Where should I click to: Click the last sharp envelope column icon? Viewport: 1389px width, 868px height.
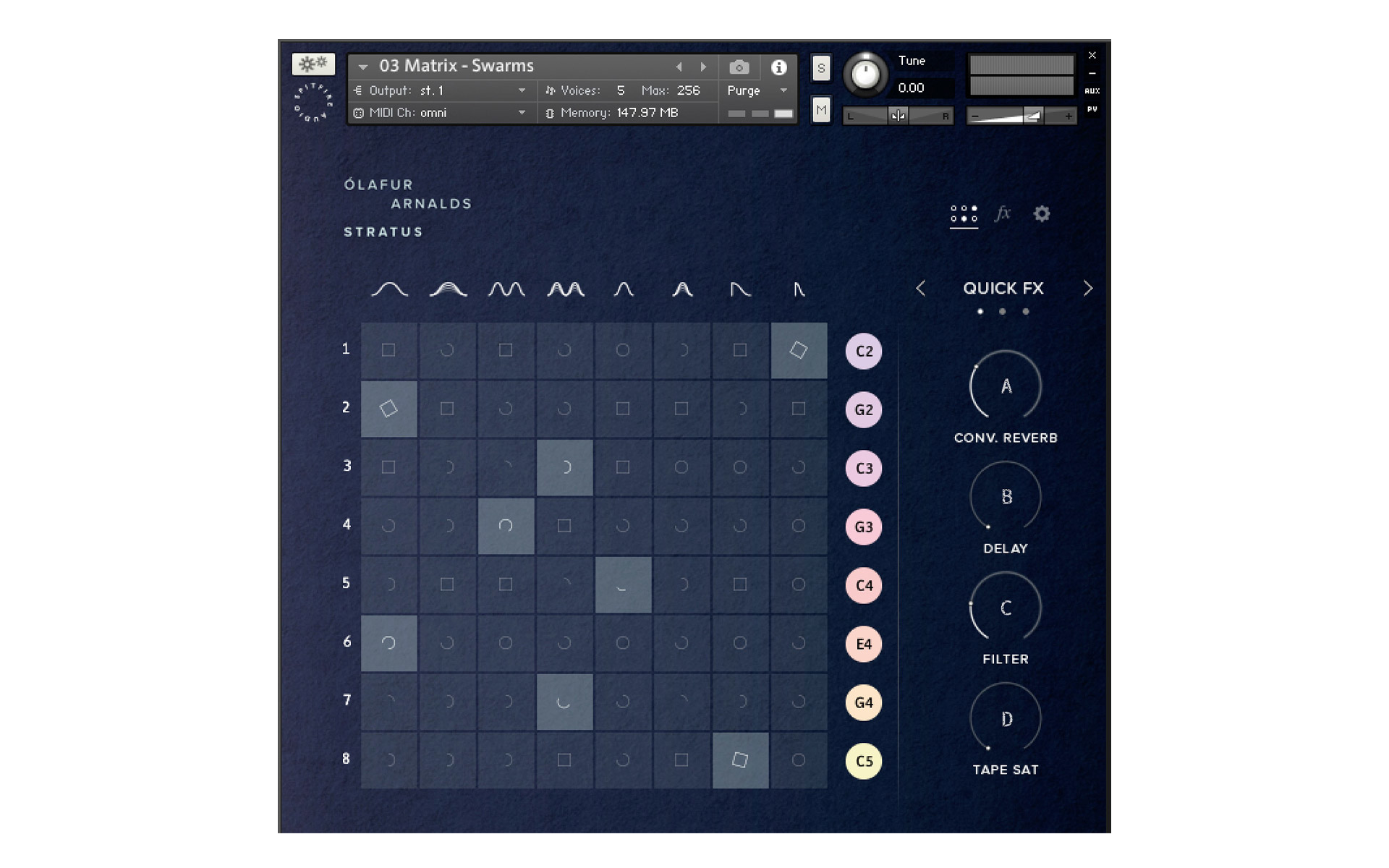pos(799,289)
